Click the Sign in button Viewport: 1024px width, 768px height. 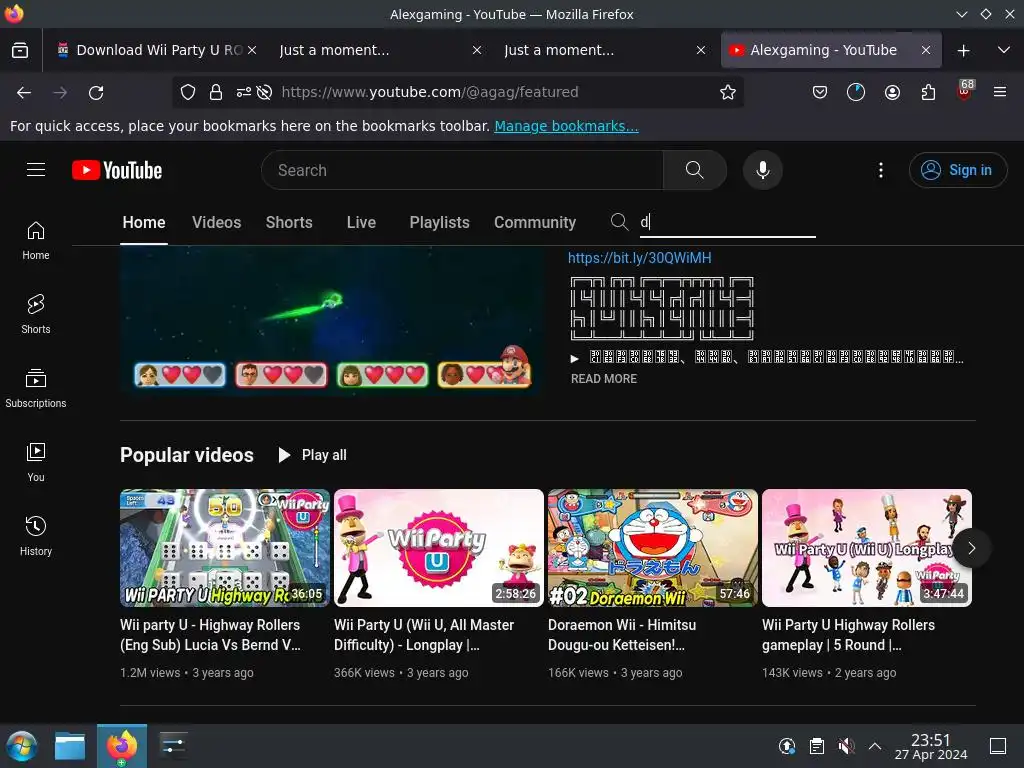pos(958,170)
